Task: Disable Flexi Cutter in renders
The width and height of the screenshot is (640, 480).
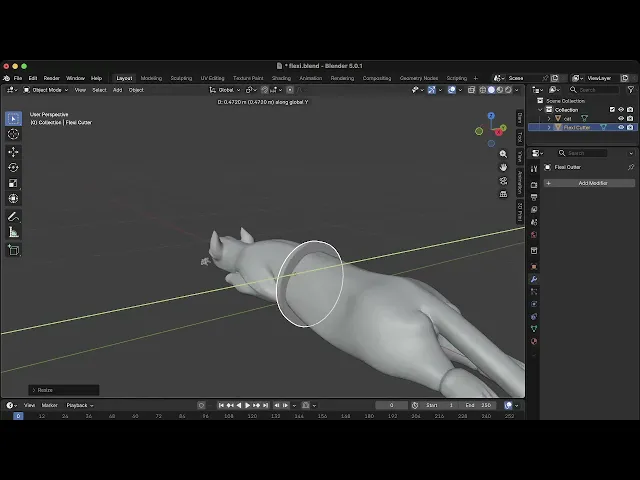Action: tap(630, 127)
